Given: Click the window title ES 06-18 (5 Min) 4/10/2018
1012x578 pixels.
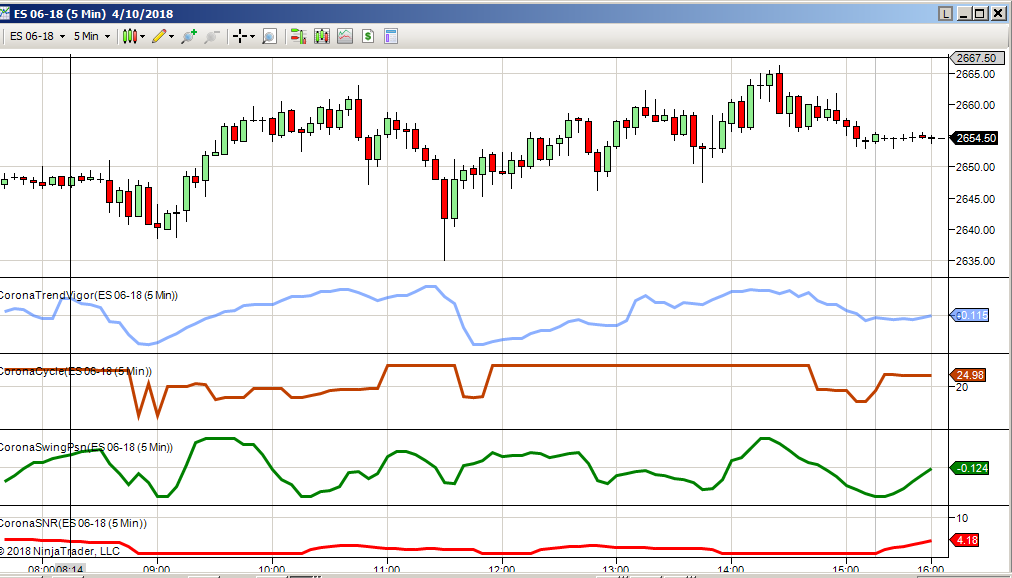Looking at the screenshot, I should coord(93,13).
